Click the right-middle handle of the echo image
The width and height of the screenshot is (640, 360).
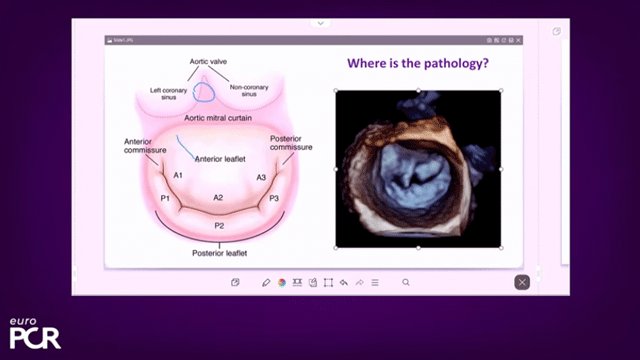pyautogui.click(x=501, y=169)
